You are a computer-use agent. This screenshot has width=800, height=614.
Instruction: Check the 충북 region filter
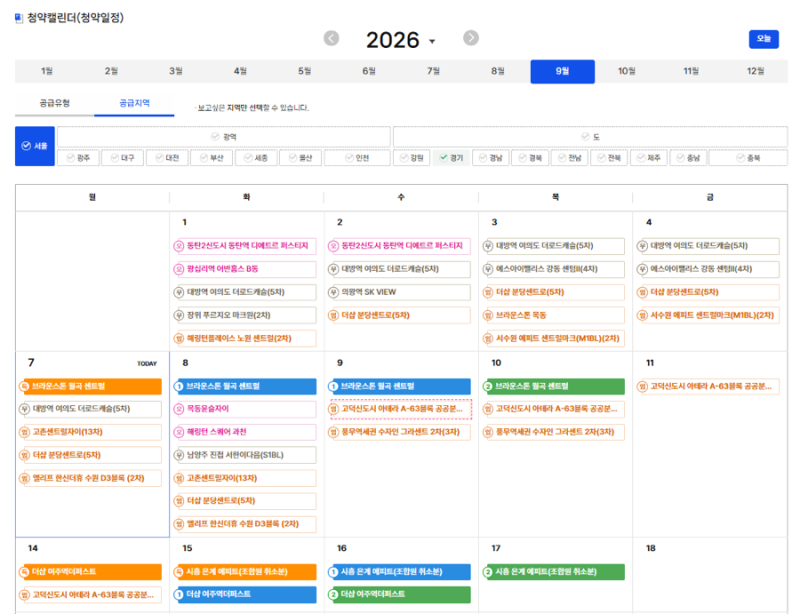[x=748, y=158]
